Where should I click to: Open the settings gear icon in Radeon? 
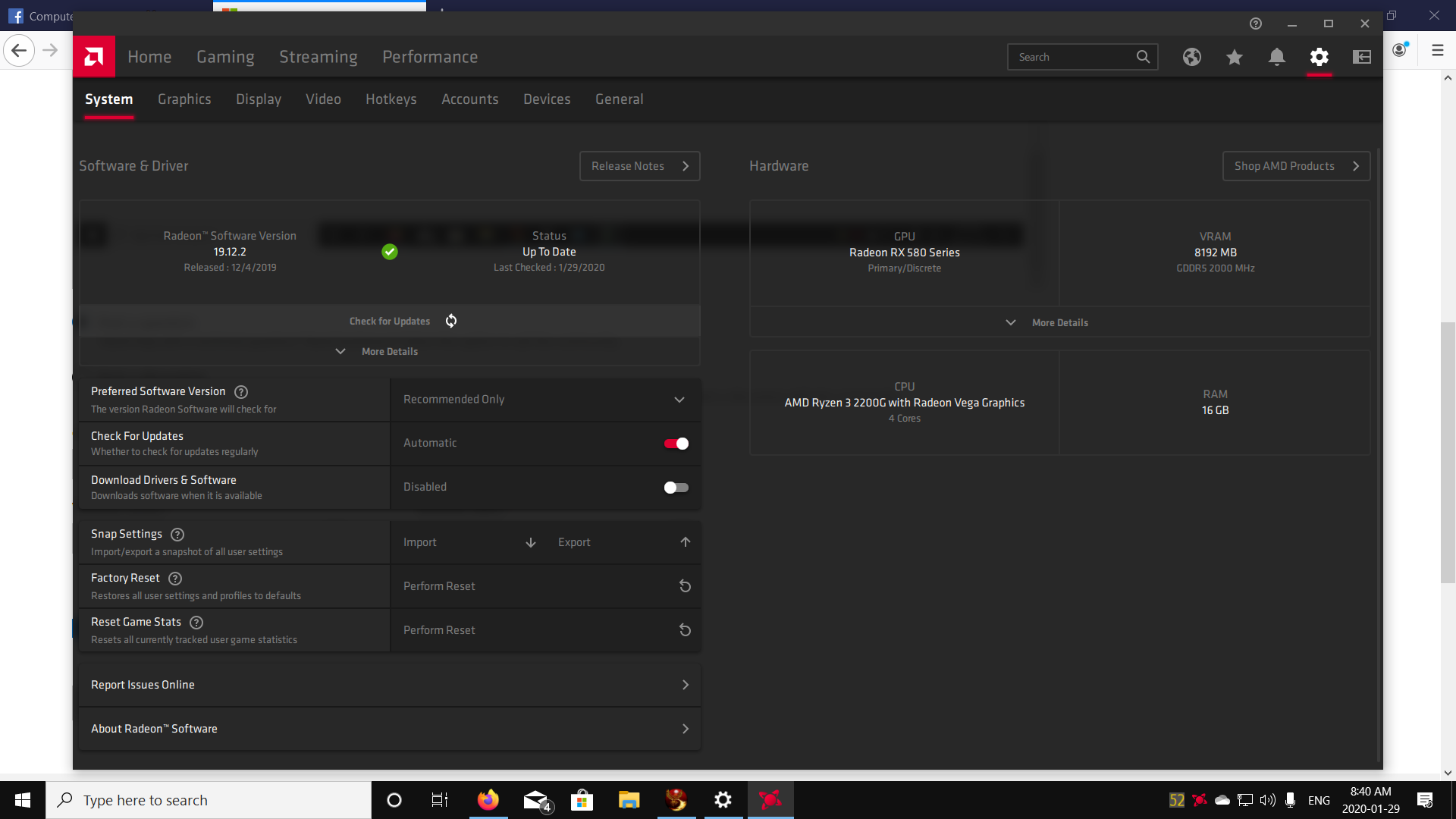click(1319, 57)
